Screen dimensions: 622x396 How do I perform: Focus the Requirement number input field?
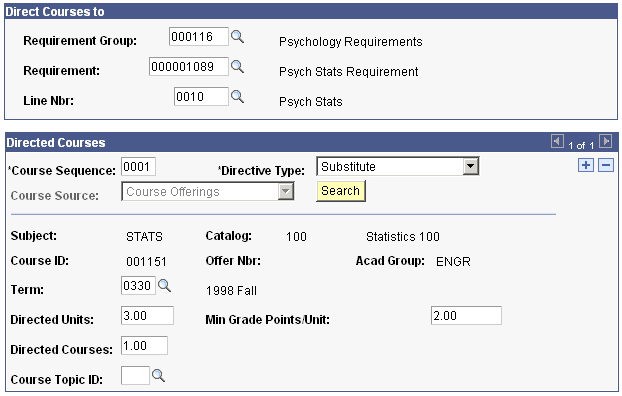[189, 67]
